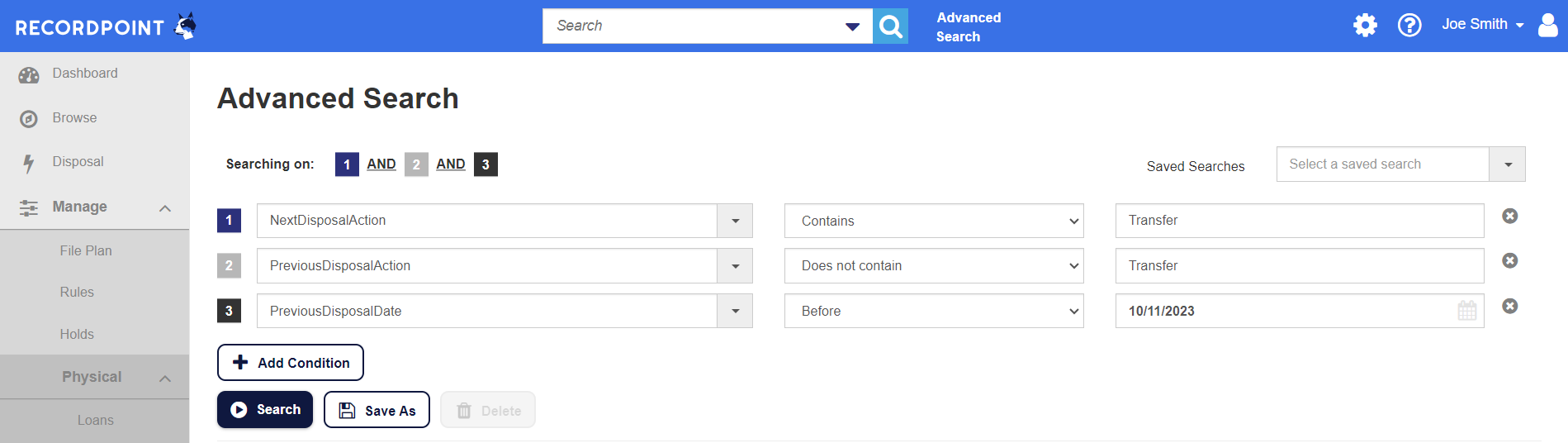Collapse the Manage sidebar section
Viewport: 1568px width, 443px height.
pos(164,207)
